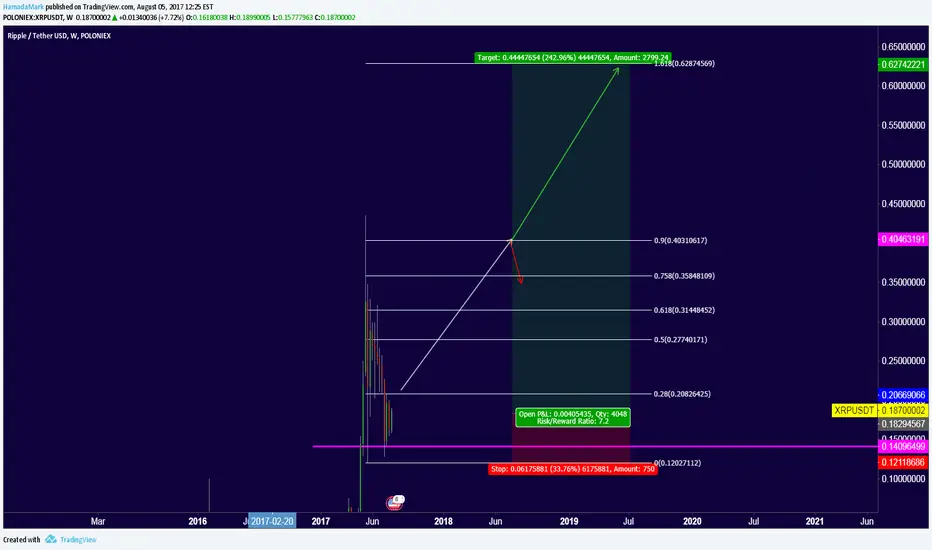
Task: Click 0.45000000 on the price axis
Action: 903,204
